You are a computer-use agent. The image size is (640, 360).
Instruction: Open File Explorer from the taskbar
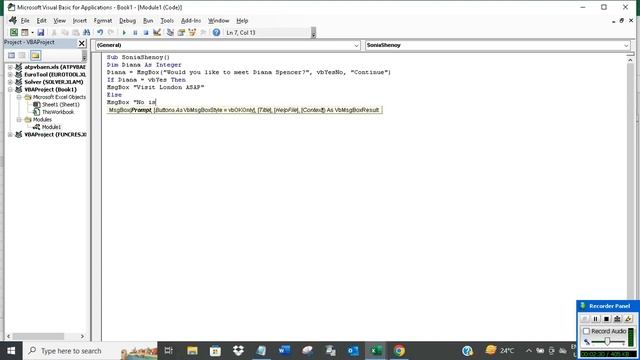(x=192, y=351)
